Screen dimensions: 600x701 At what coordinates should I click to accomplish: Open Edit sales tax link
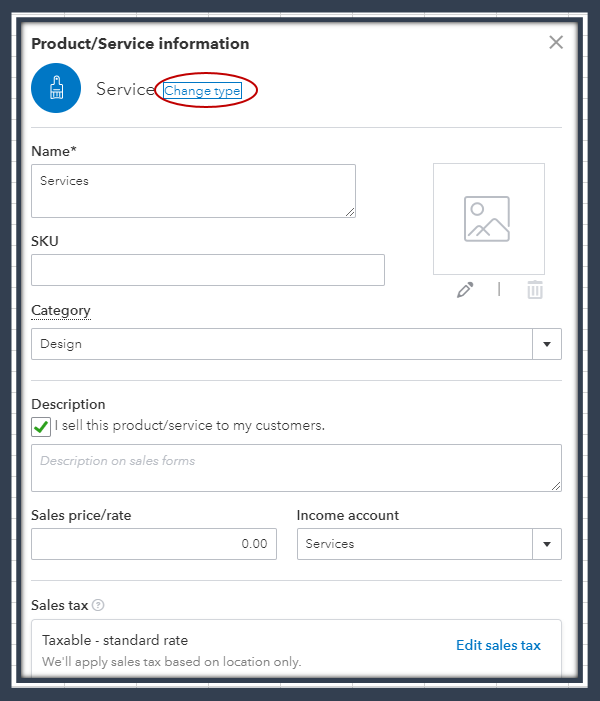(498, 645)
